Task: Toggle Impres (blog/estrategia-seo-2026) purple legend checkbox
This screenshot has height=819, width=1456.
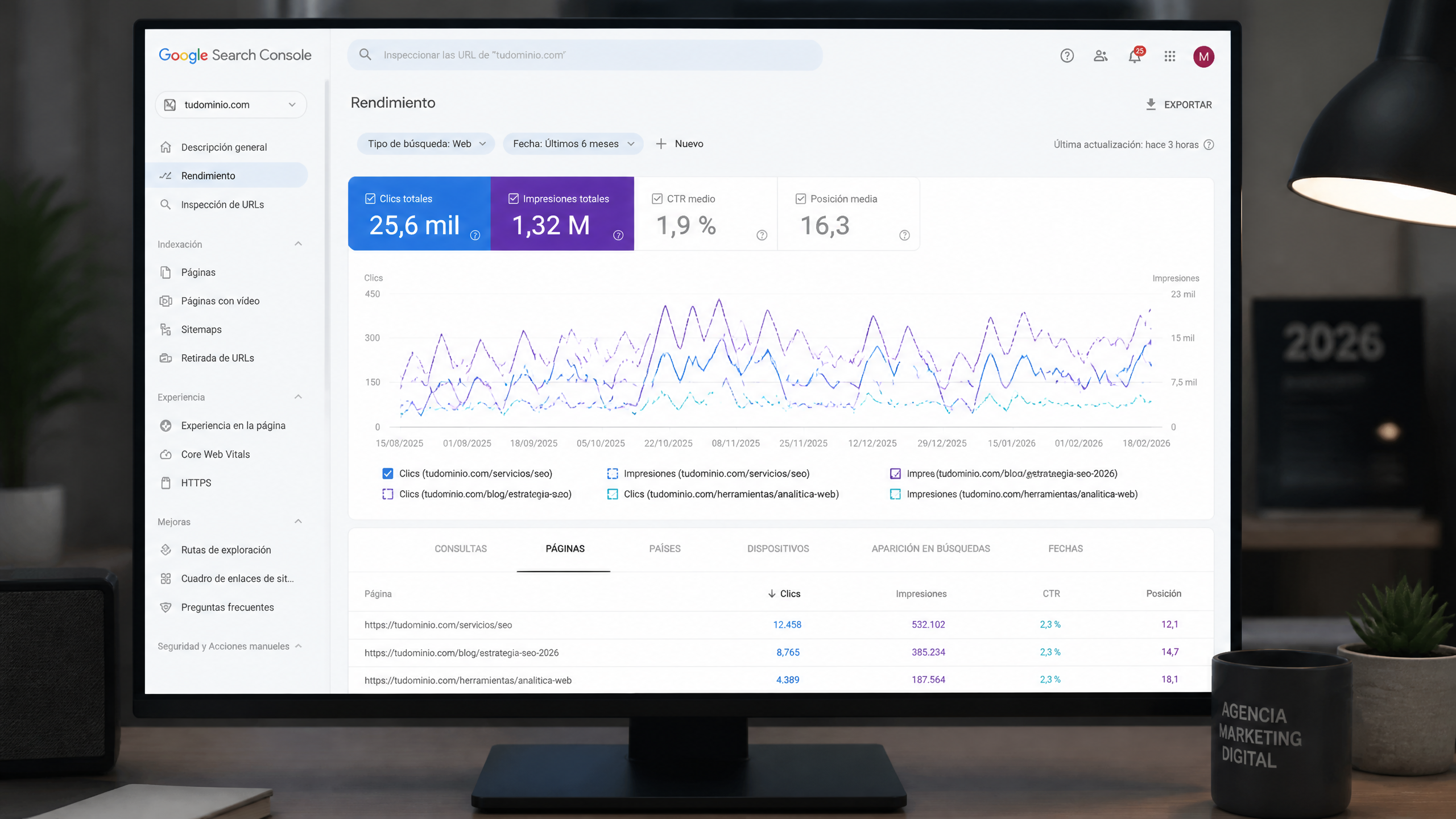Action: [895, 473]
